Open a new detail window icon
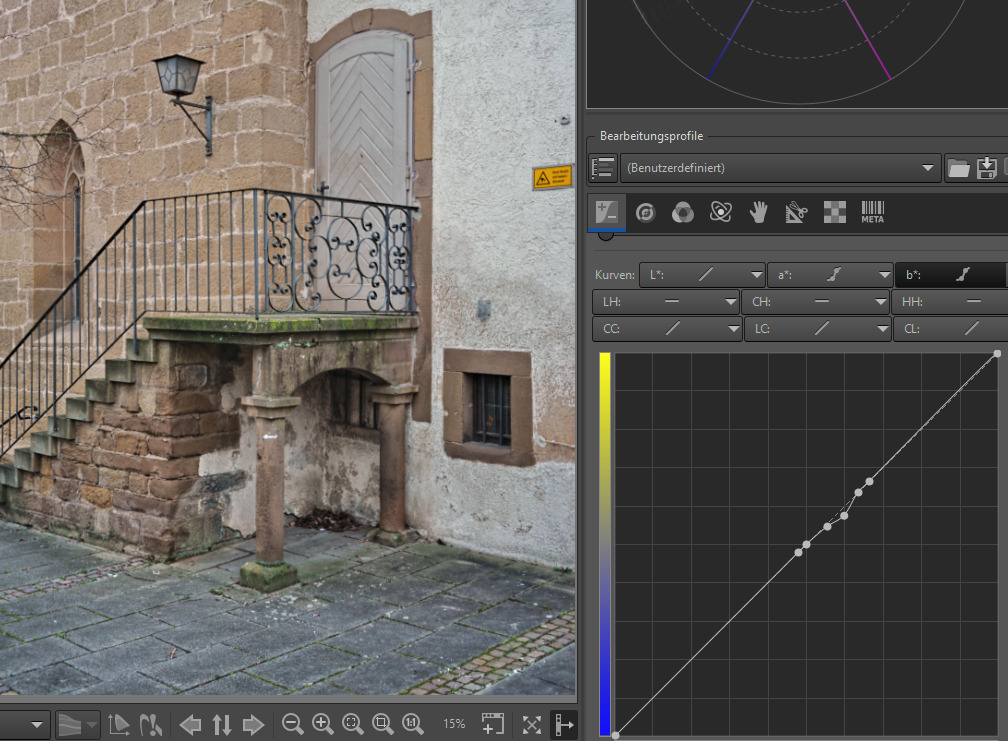 (x=492, y=724)
